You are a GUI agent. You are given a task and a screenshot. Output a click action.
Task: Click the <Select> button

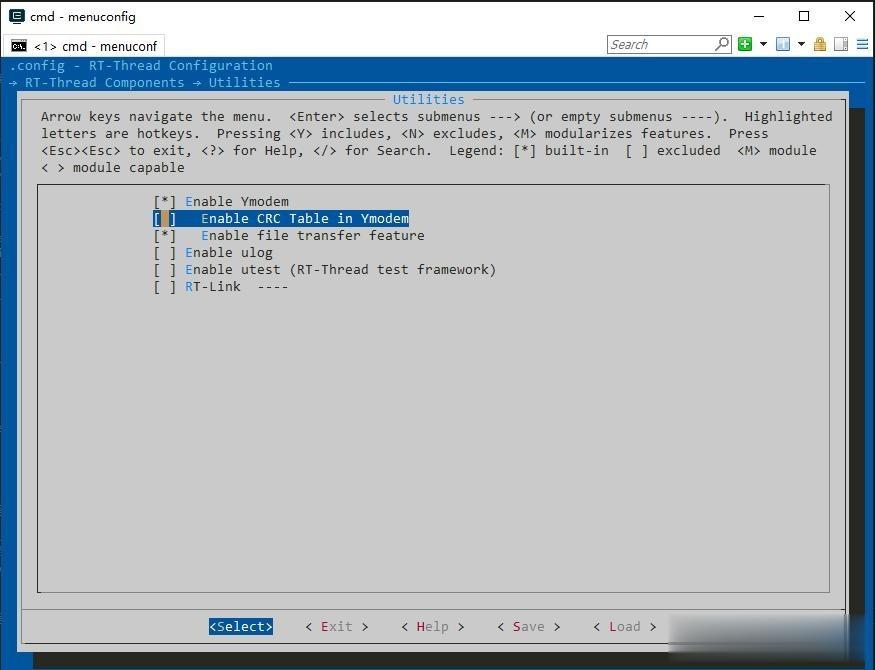(241, 626)
